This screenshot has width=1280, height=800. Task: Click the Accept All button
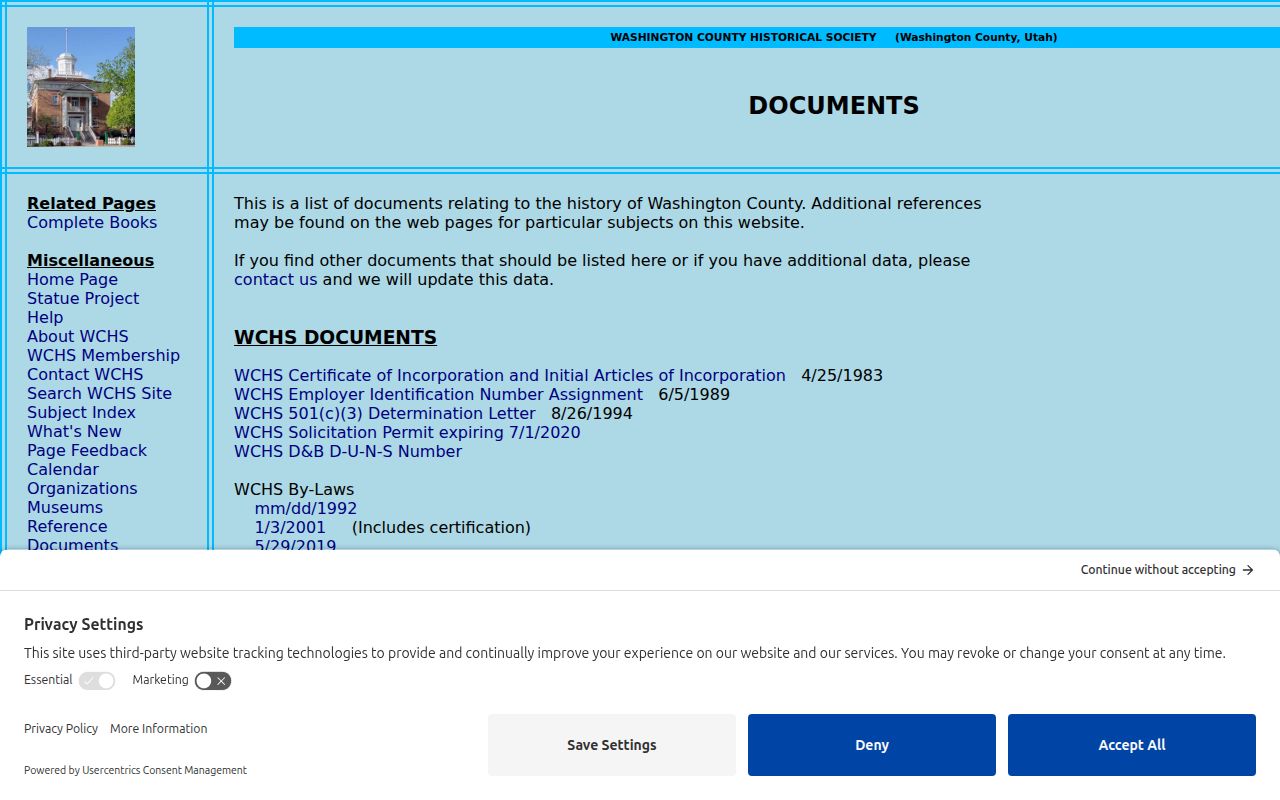1132,745
